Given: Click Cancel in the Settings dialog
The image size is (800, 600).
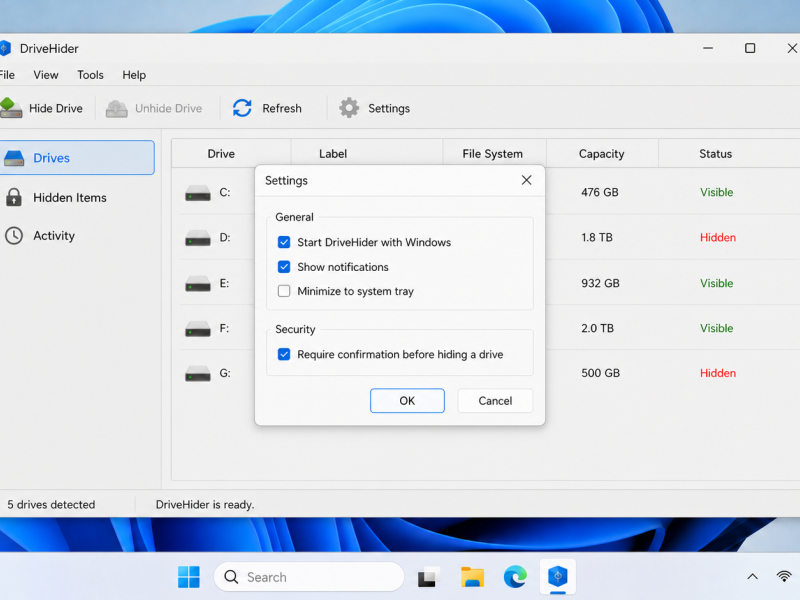Looking at the screenshot, I should (x=495, y=401).
